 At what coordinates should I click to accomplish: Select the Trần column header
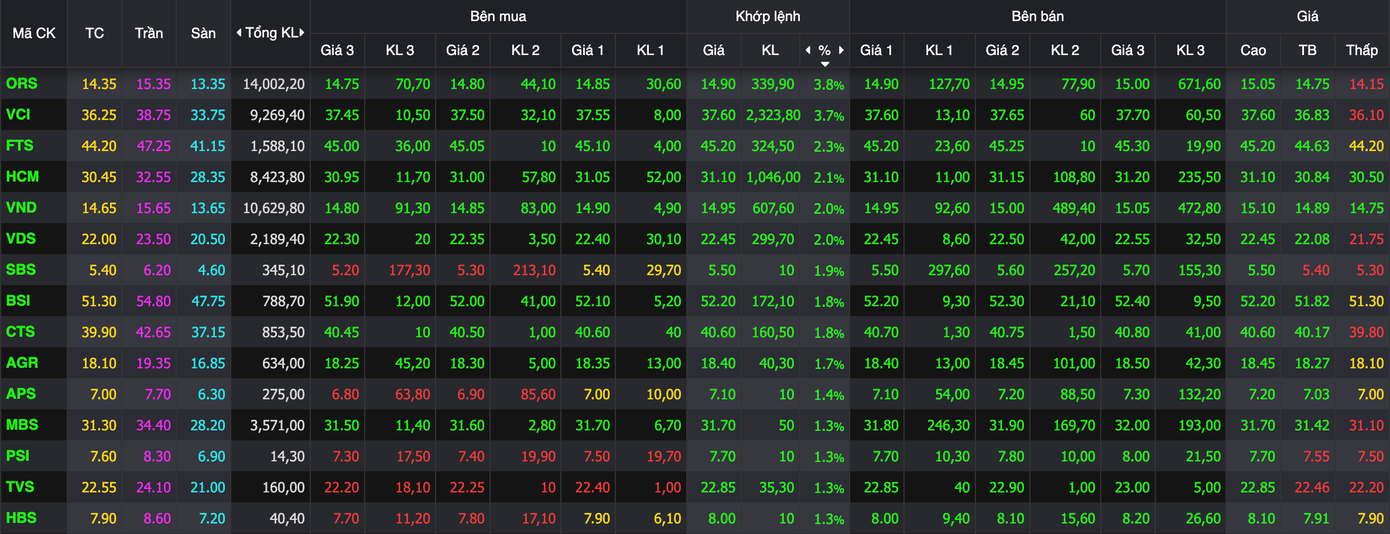(x=149, y=33)
